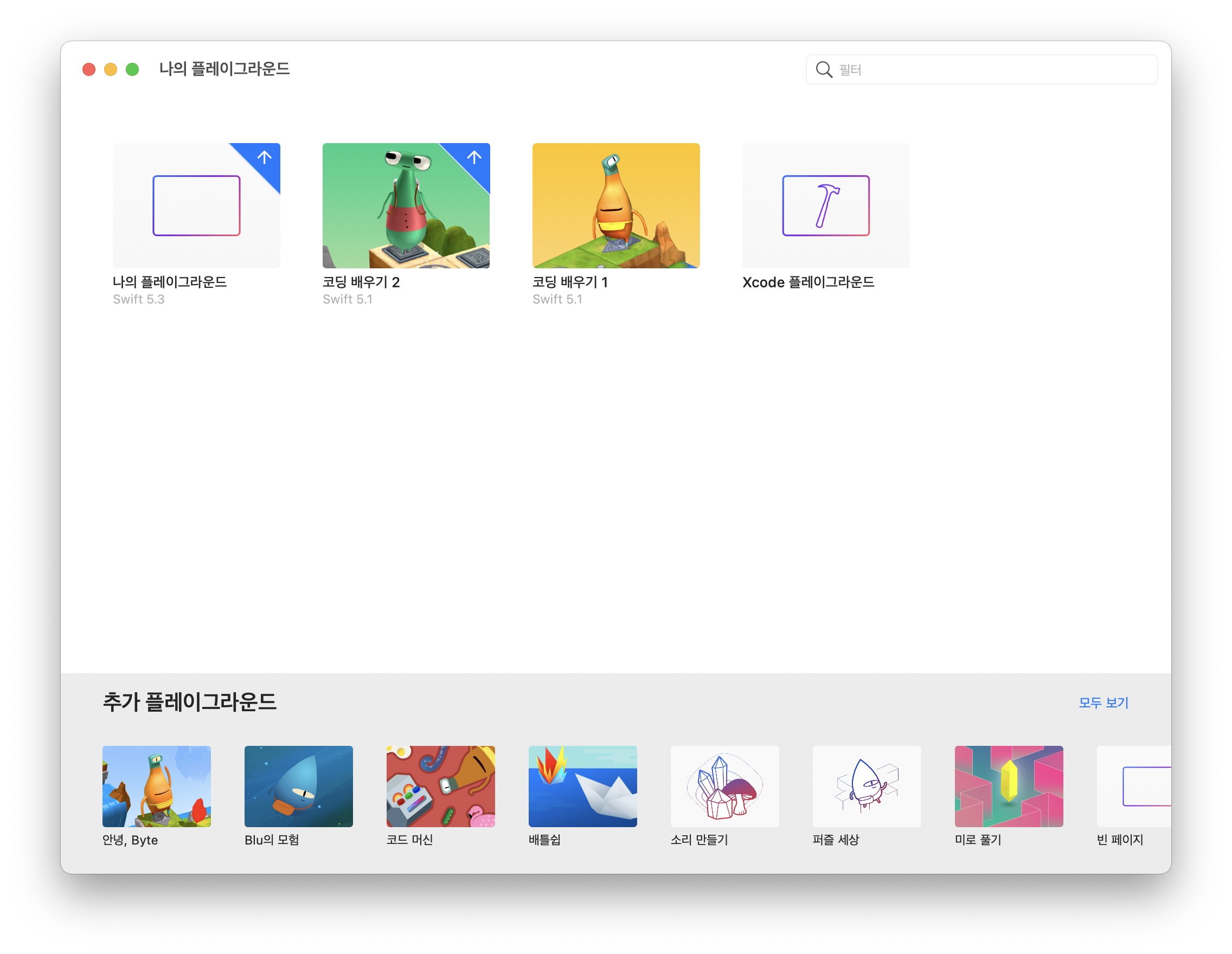Focus the 필터 search field
The width and height of the screenshot is (1232, 954).
point(993,69)
